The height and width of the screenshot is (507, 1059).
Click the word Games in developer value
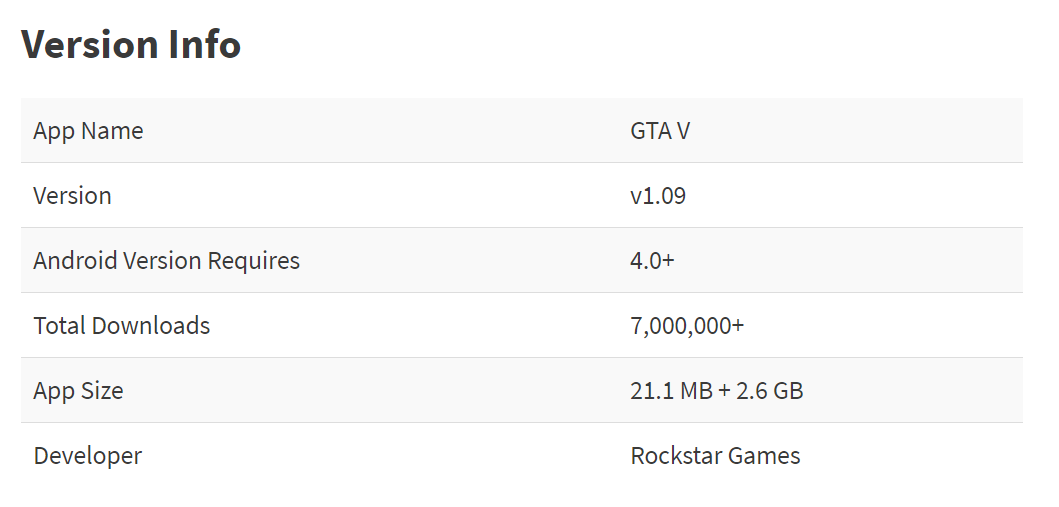click(764, 456)
